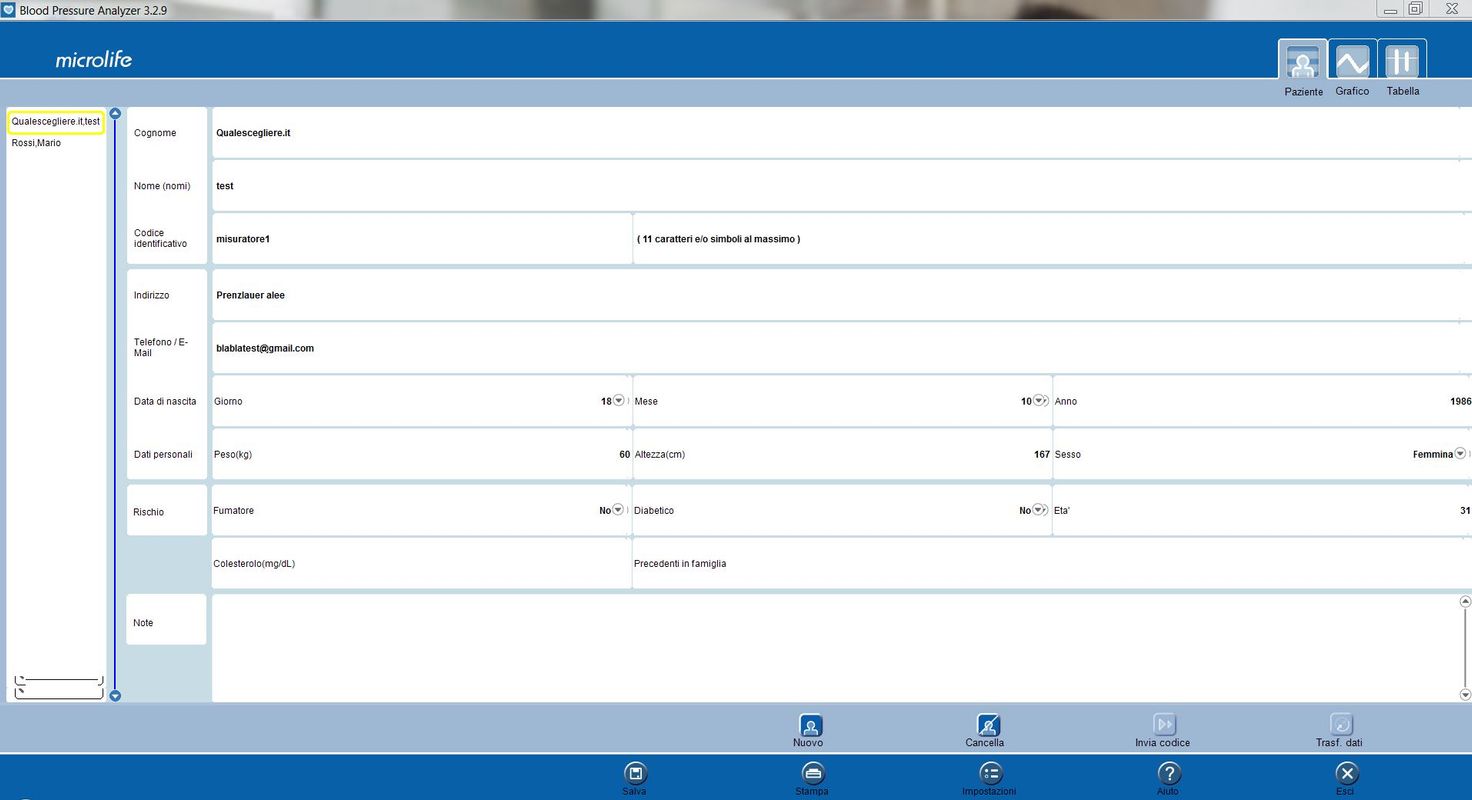Click the Esci exit icon
Viewport: 1472px width, 800px height.
coord(1346,773)
